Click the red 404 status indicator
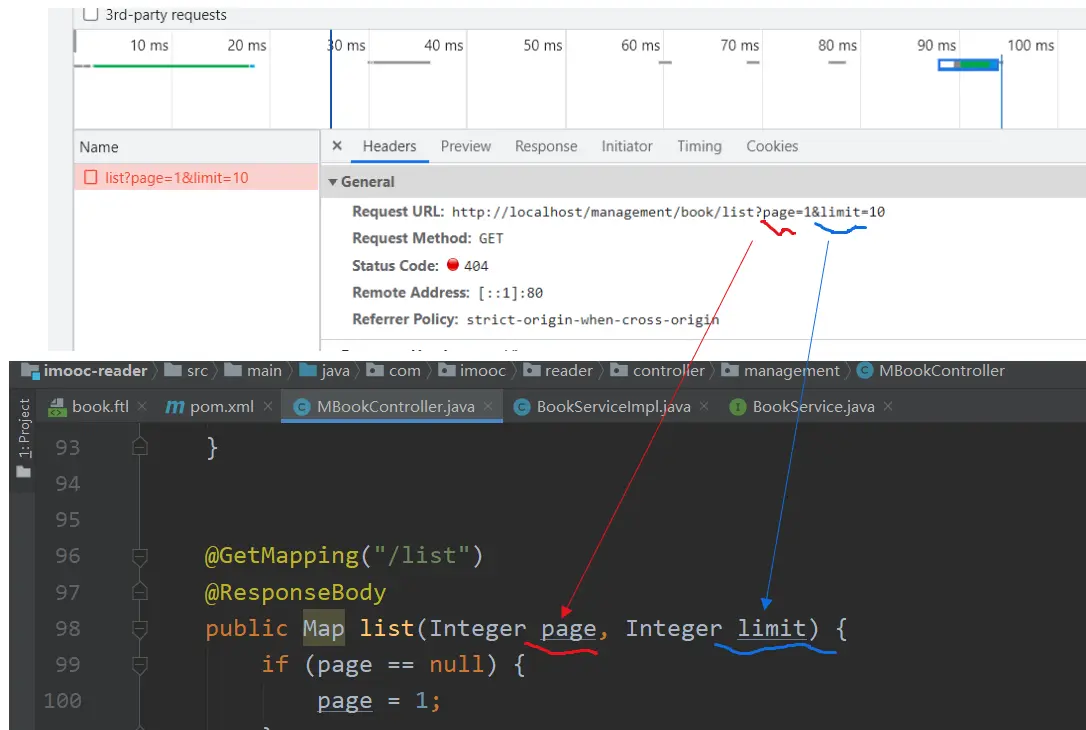This screenshot has height=730, width=1086. pyautogui.click(x=453, y=265)
